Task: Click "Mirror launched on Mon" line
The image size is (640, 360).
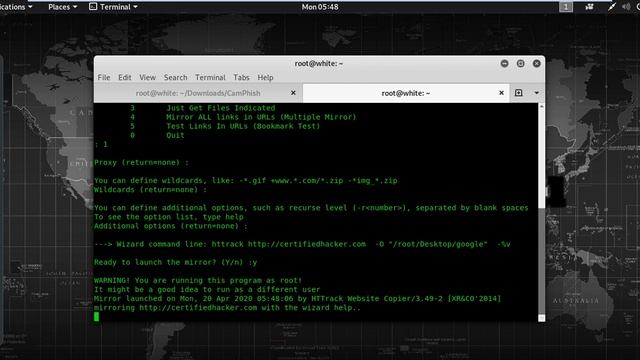Action: point(297,299)
